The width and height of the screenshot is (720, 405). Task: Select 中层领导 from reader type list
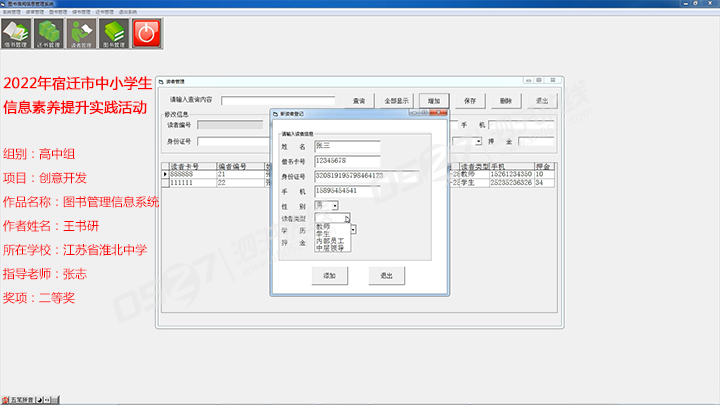[x=332, y=248]
